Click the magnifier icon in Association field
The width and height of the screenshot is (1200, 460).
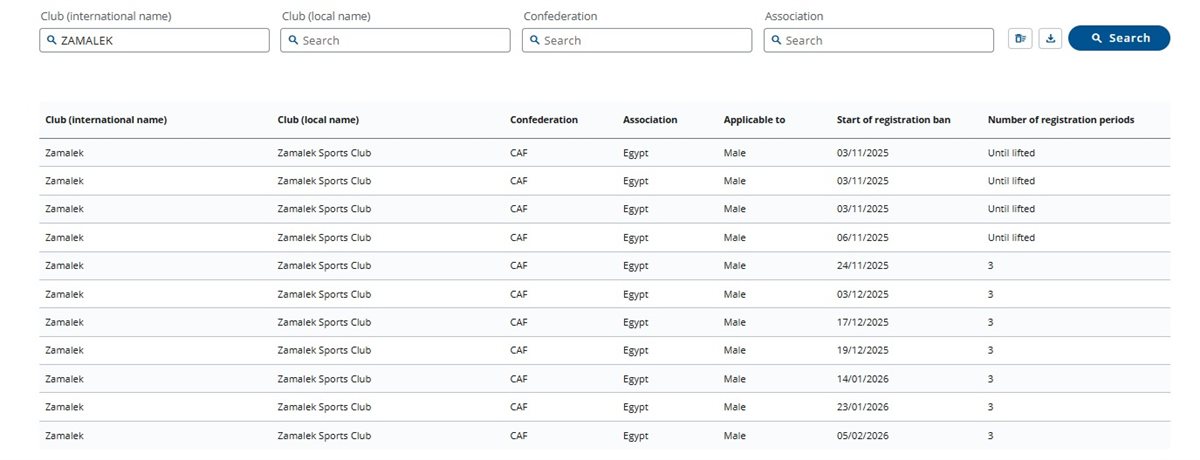[776, 40]
